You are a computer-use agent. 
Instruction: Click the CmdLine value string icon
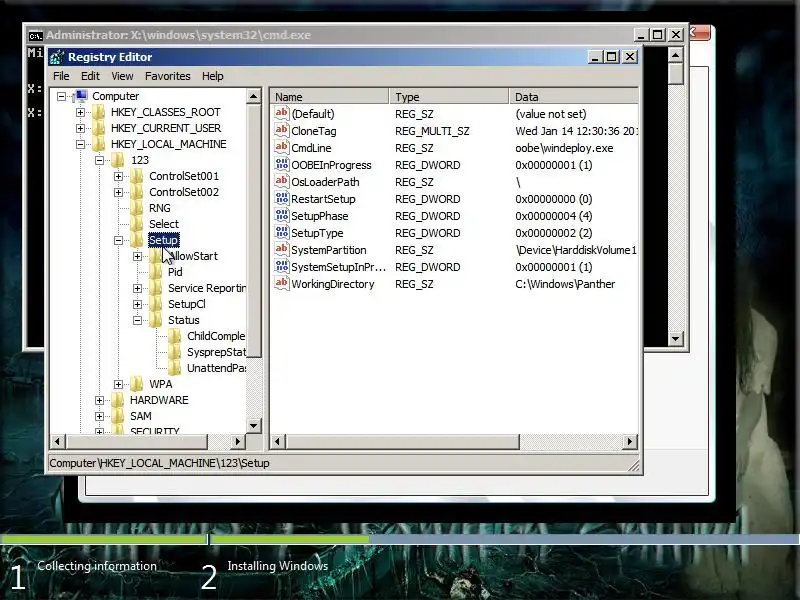(x=282, y=147)
